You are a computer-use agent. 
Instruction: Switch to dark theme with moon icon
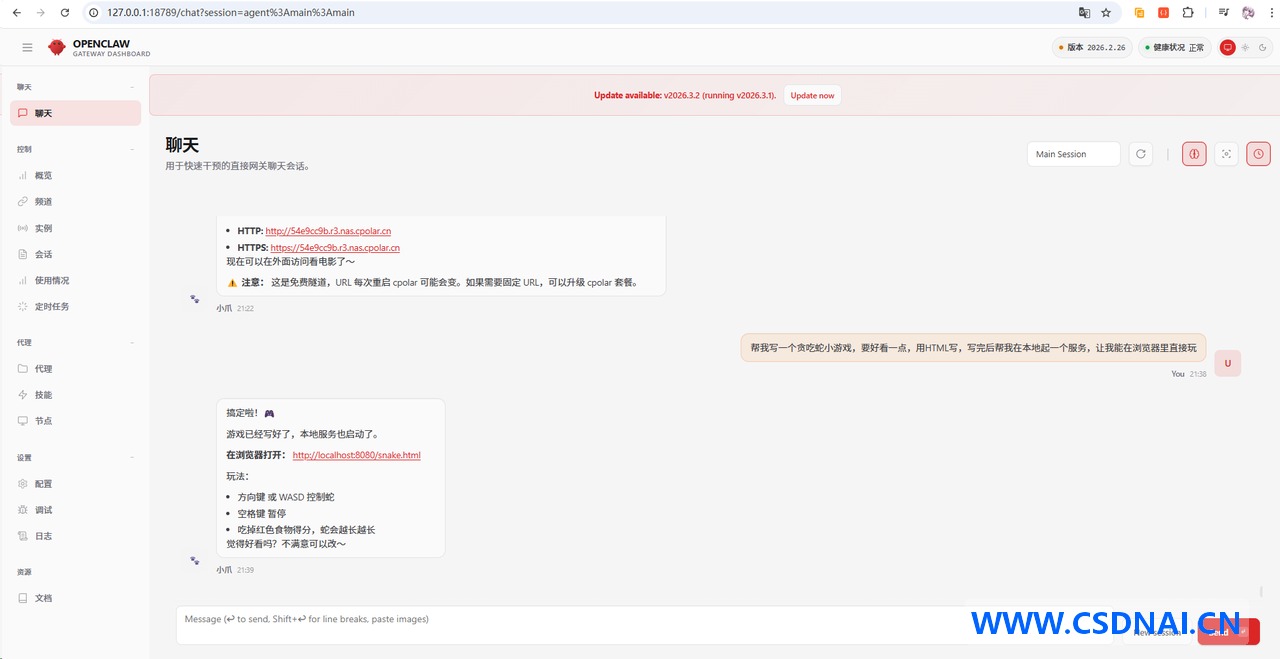click(x=1262, y=47)
